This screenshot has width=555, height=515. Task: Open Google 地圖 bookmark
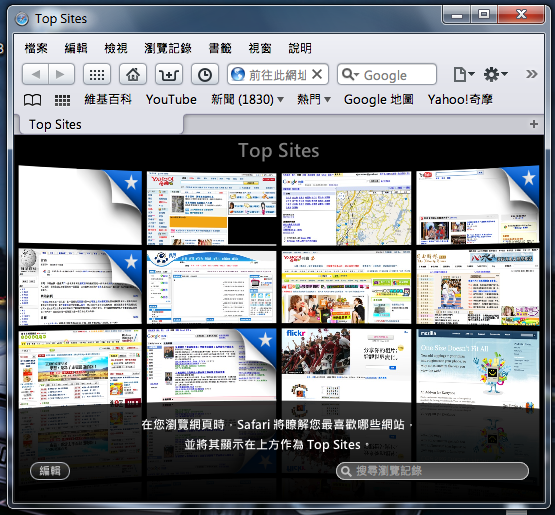click(x=378, y=99)
